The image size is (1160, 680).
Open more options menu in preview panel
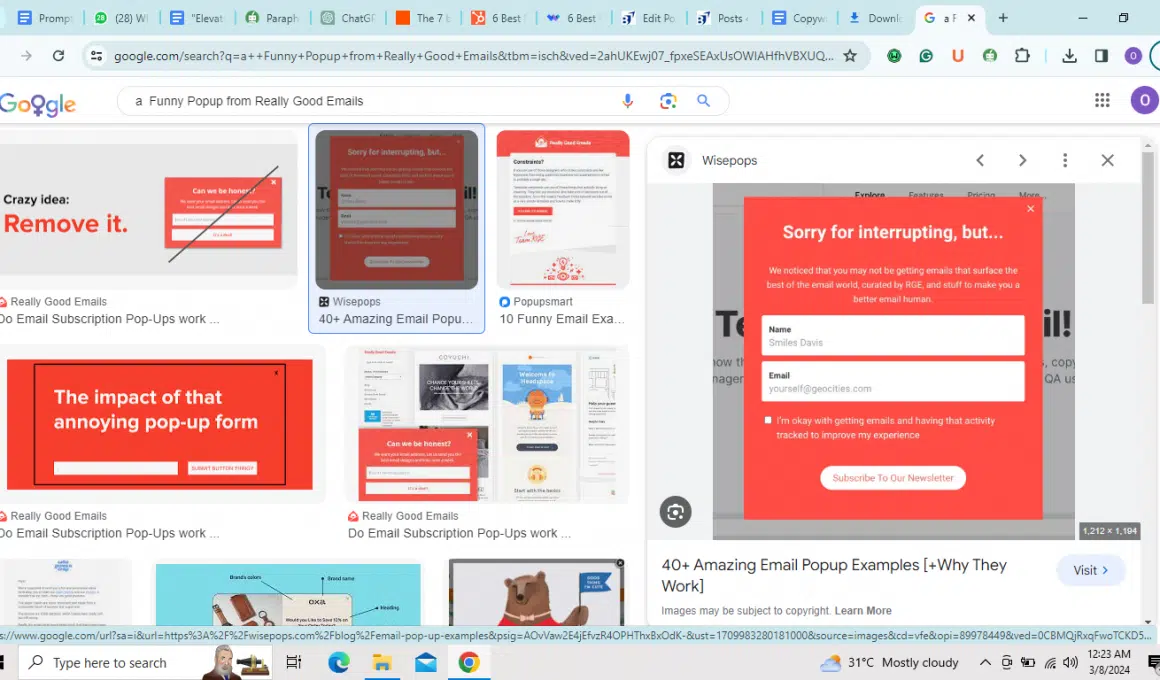click(1065, 160)
